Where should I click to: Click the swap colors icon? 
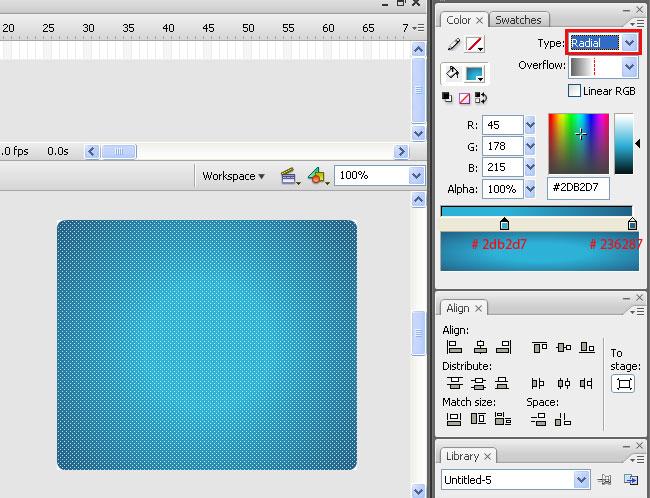click(481, 98)
